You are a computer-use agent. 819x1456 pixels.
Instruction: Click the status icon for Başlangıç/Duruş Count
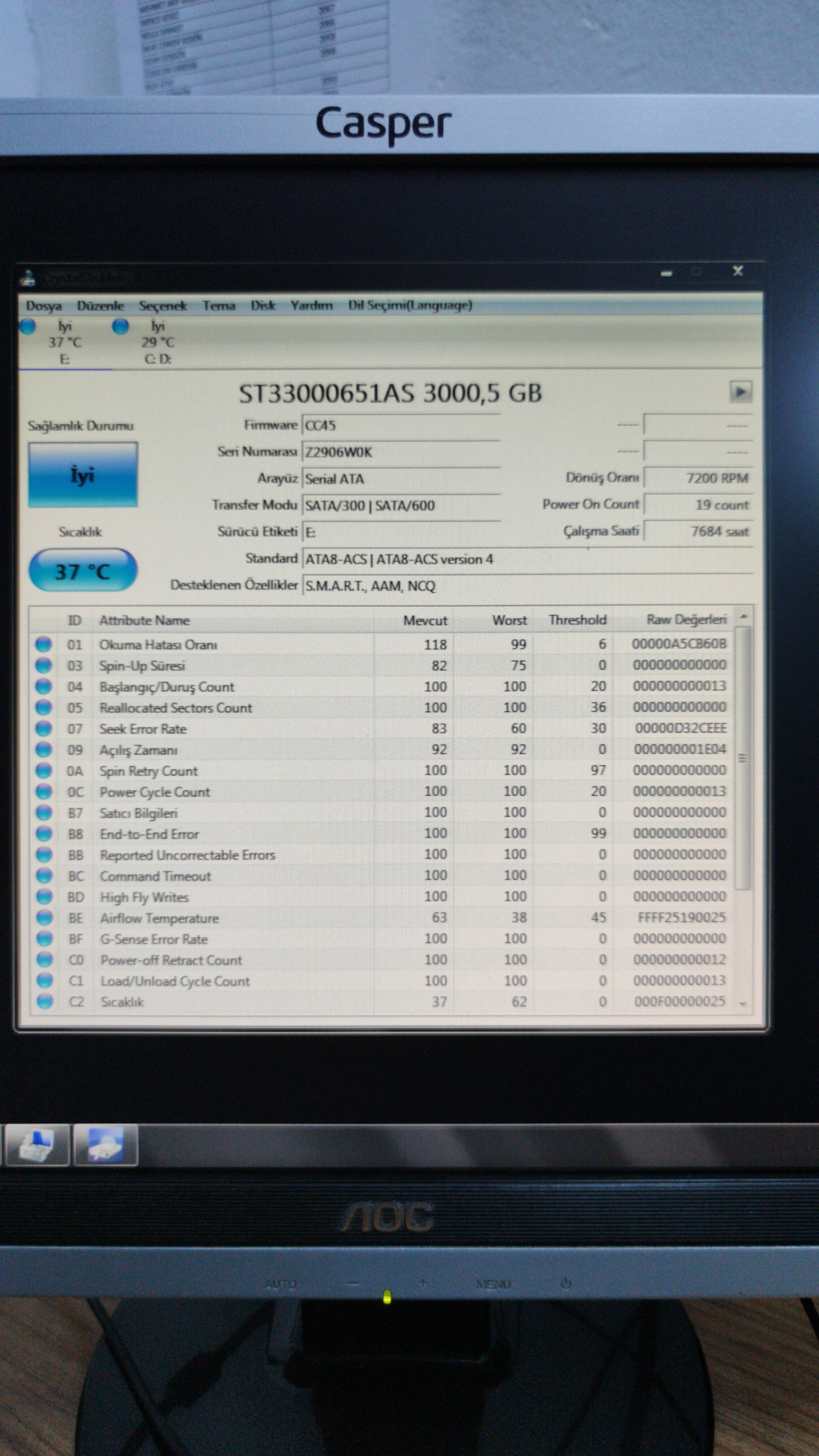(x=44, y=687)
